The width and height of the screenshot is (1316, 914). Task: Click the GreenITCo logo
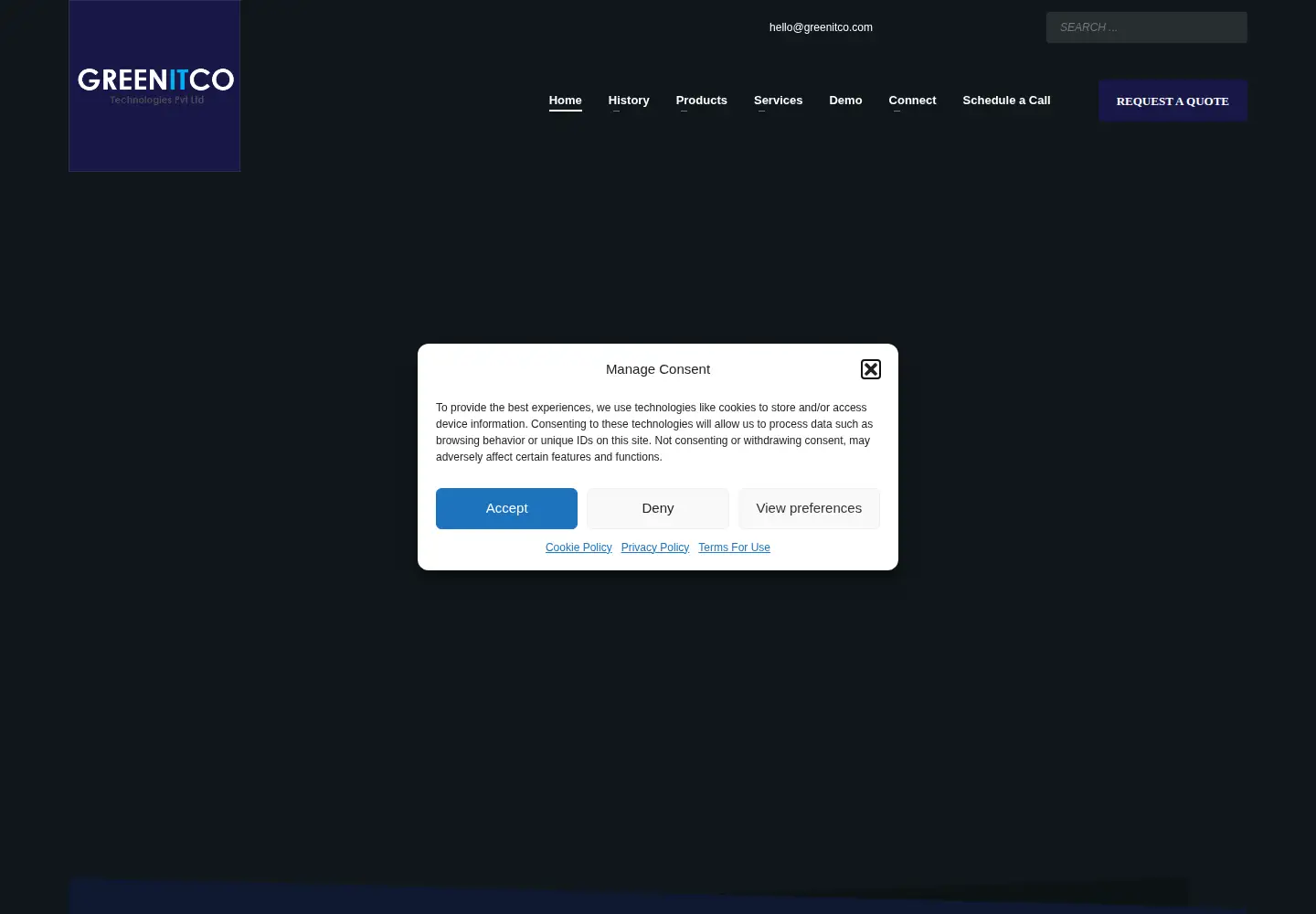tap(154, 86)
